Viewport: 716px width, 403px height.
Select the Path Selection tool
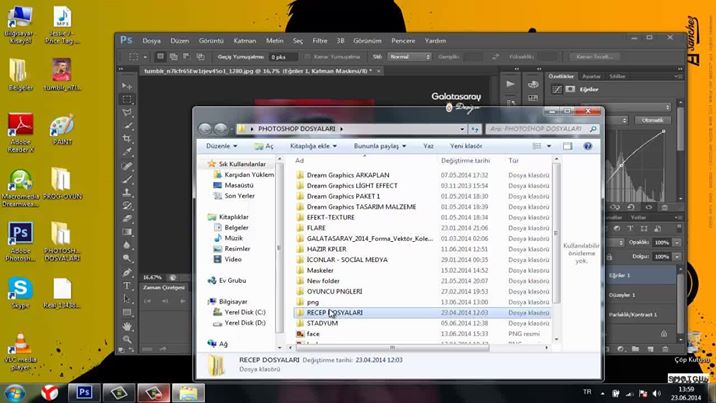click(127, 299)
